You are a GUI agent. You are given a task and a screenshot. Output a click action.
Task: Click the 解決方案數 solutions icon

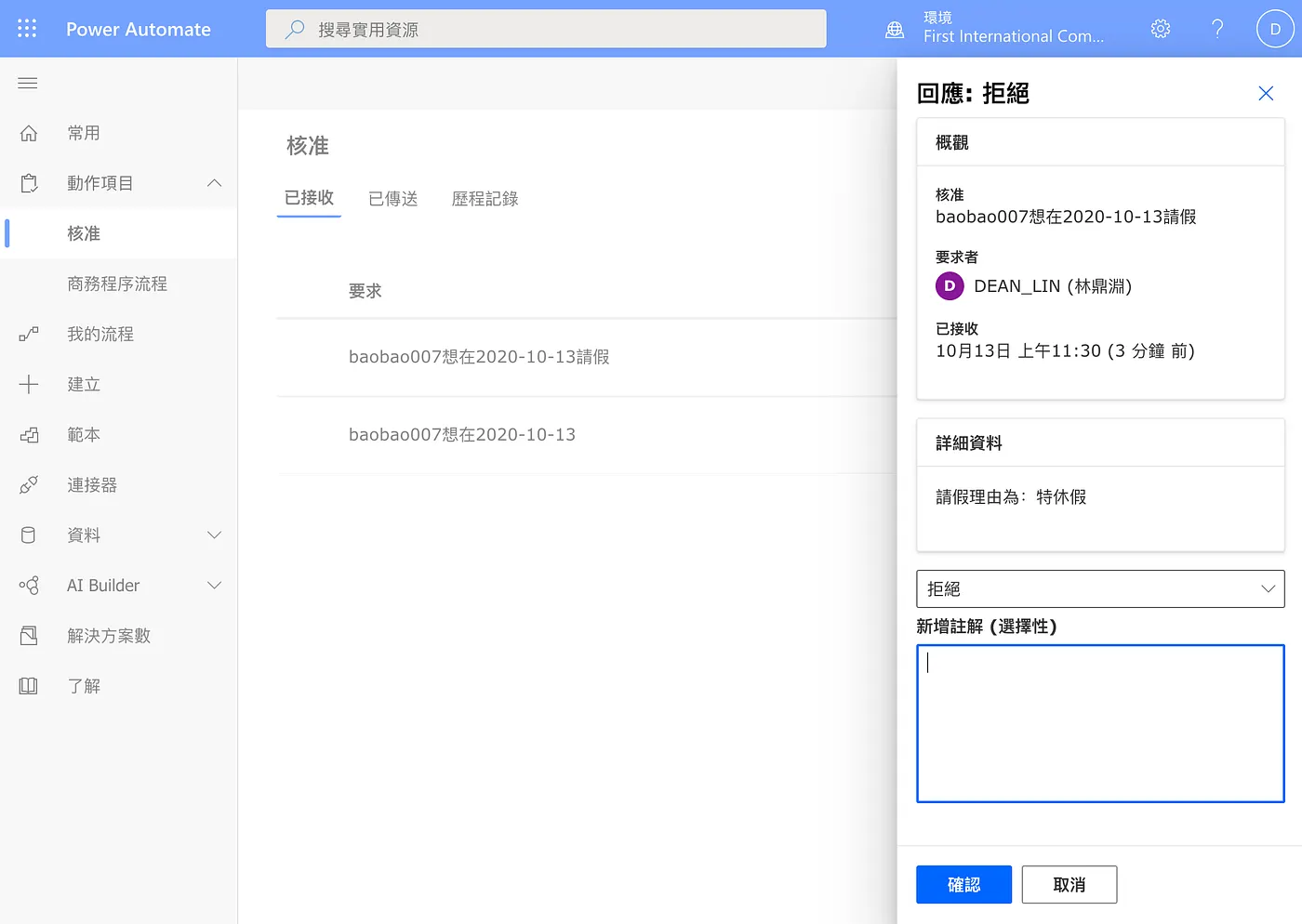29,635
